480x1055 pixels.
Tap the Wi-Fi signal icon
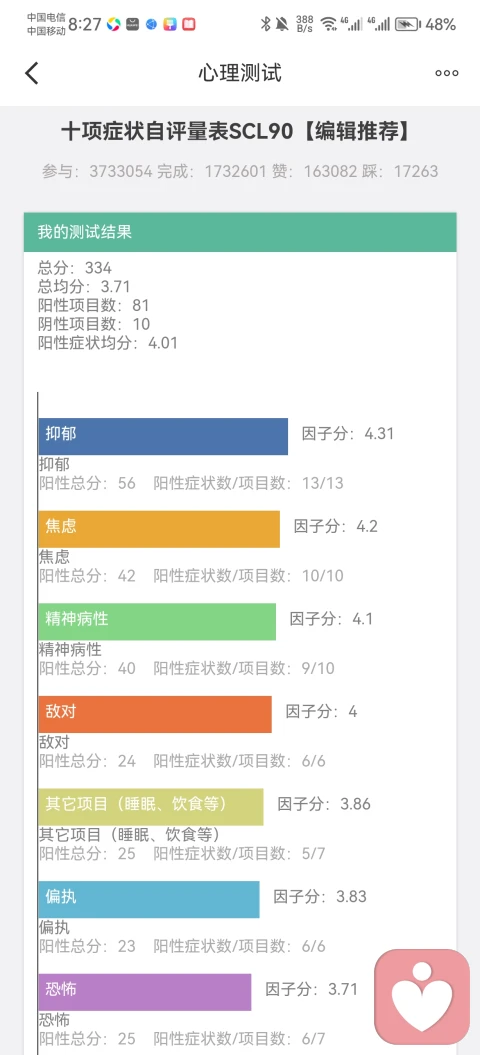(x=329, y=25)
